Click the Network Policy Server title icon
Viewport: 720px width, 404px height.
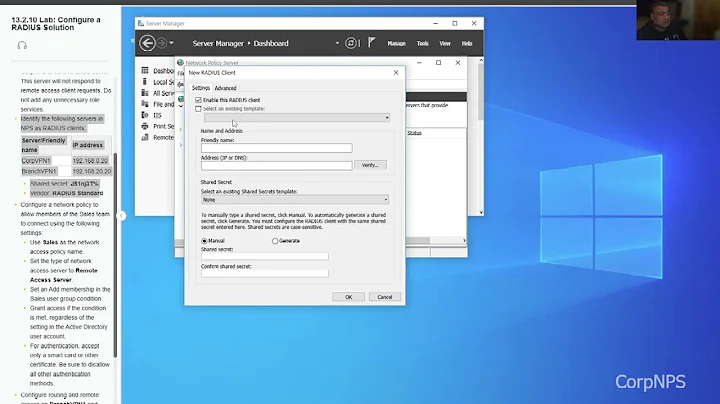point(180,63)
